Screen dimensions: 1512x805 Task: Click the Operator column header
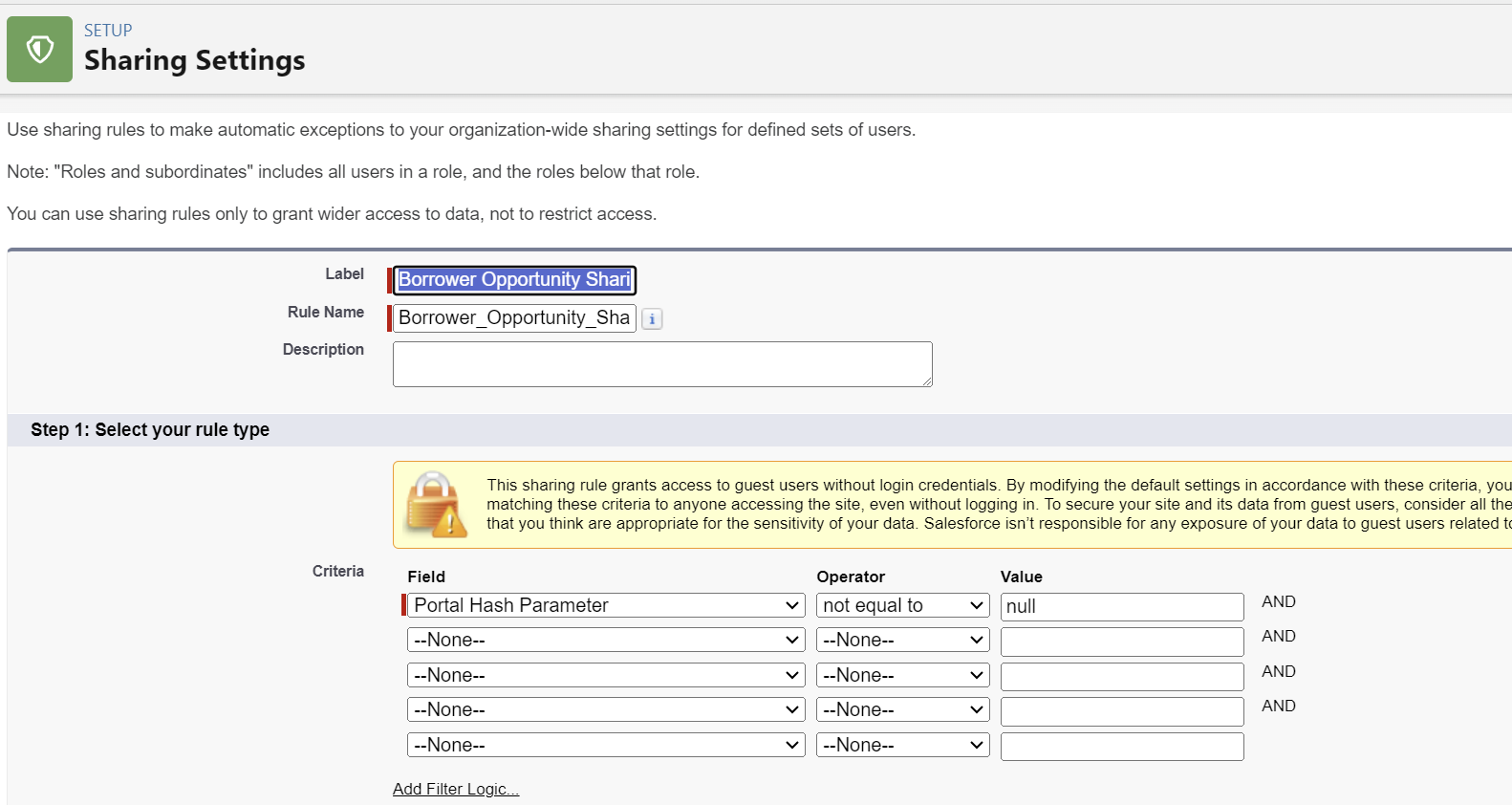pyautogui.click(x=851, y=577)
